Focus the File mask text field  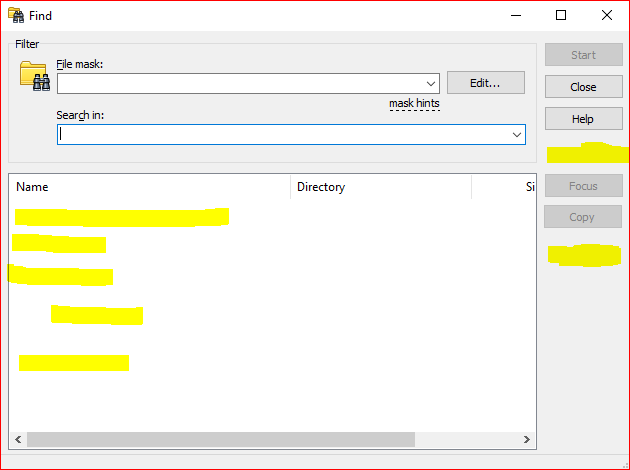tap(240, 84)
